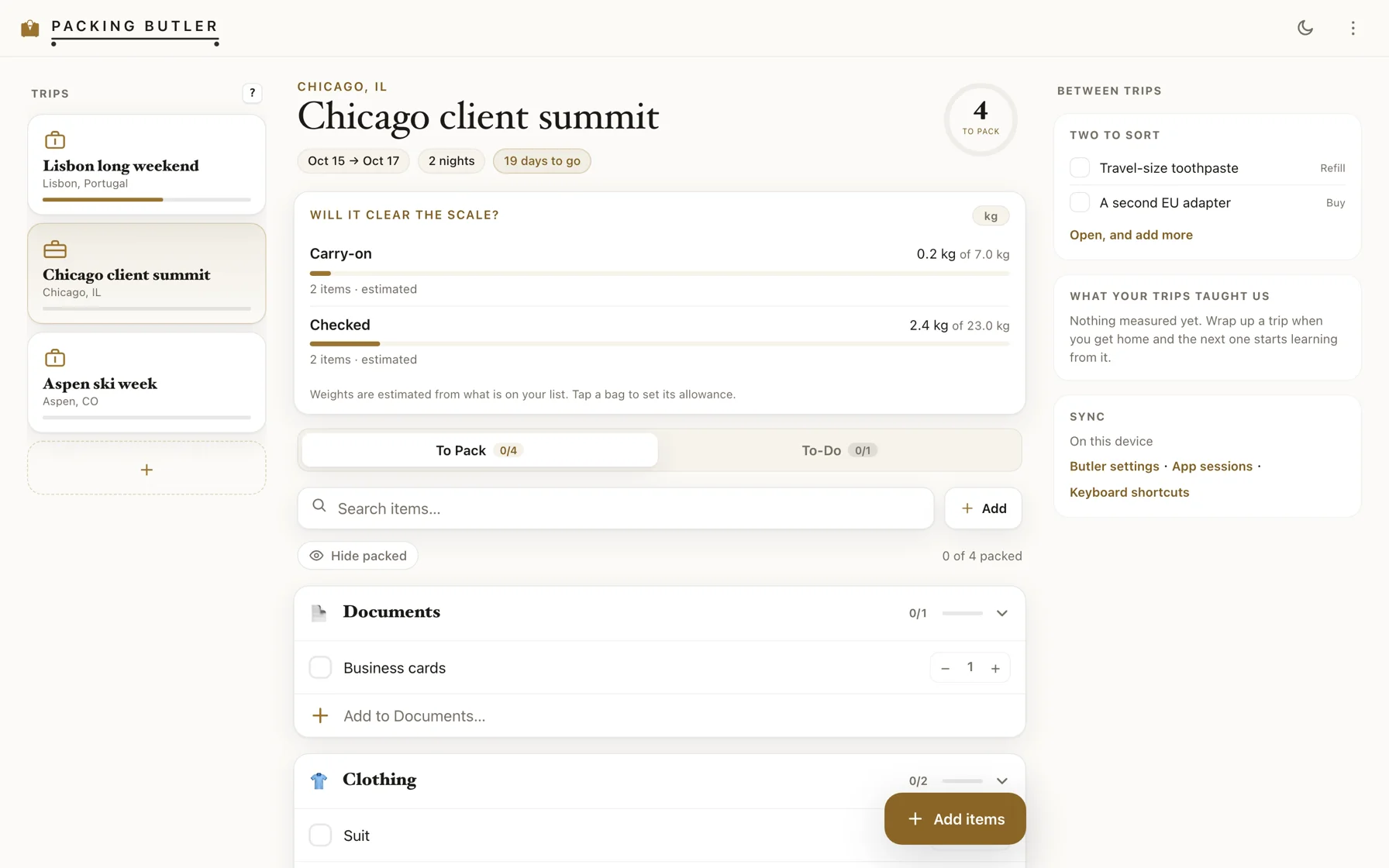Click the Packing Butler suitcase logo icon
1389x868 pixels.
pos(29,28)
